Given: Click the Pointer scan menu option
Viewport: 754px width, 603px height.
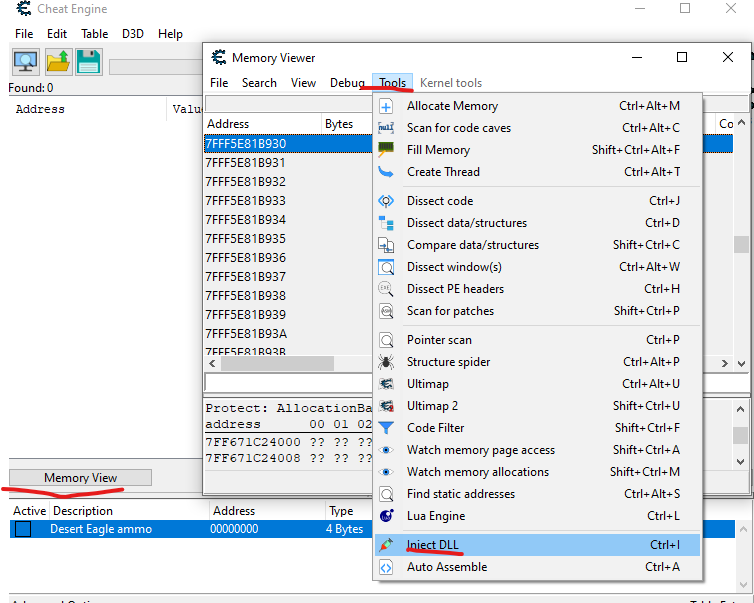Looking at the screenshot, I should (x=439, y=340).
